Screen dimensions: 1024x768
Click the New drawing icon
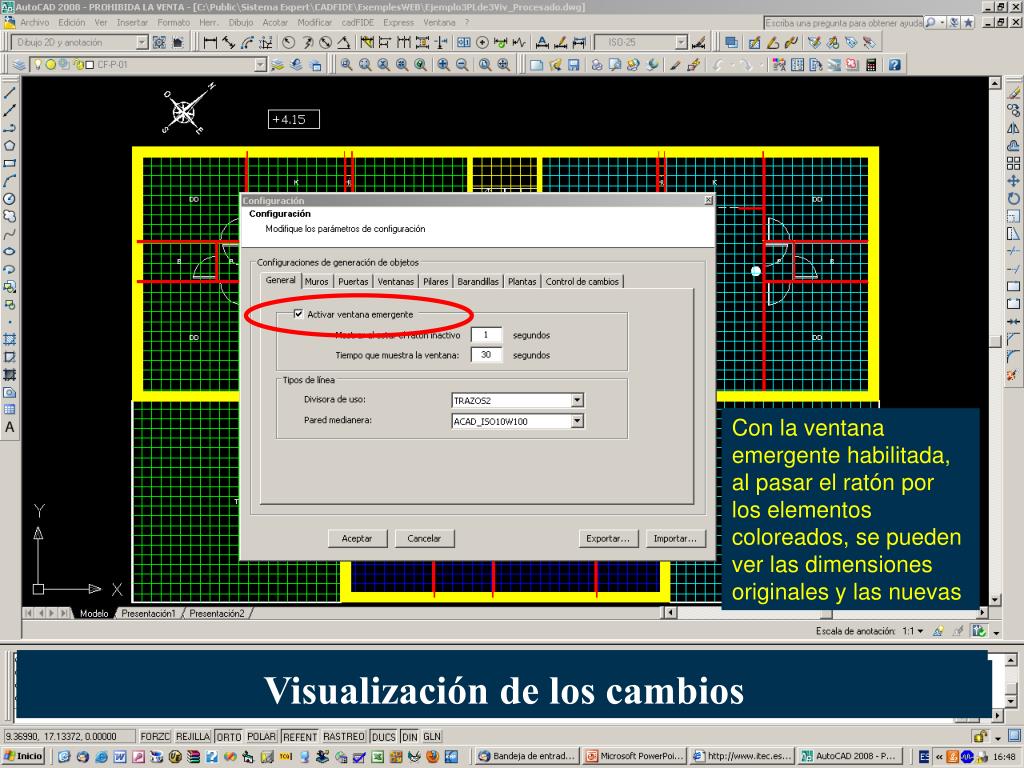point(536,65)
